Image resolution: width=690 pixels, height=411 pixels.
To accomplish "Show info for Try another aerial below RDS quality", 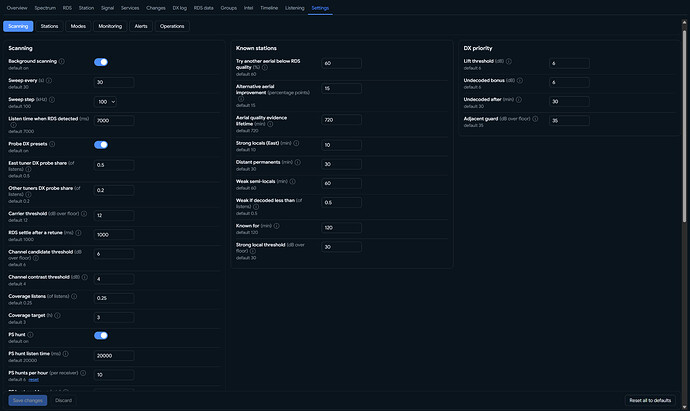I will point(265,67).
